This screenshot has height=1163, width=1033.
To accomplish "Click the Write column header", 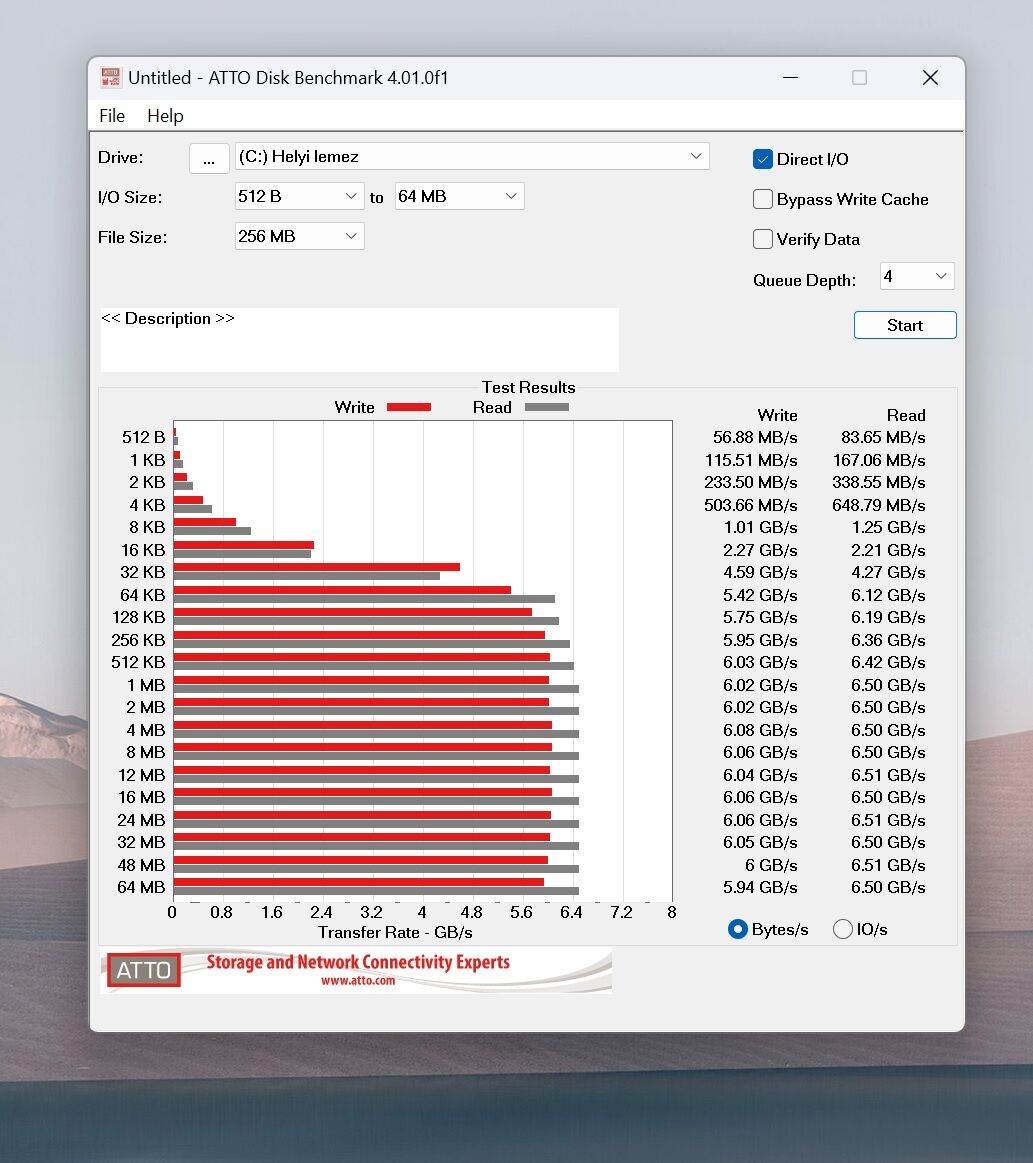I will [x=777, y=415].
